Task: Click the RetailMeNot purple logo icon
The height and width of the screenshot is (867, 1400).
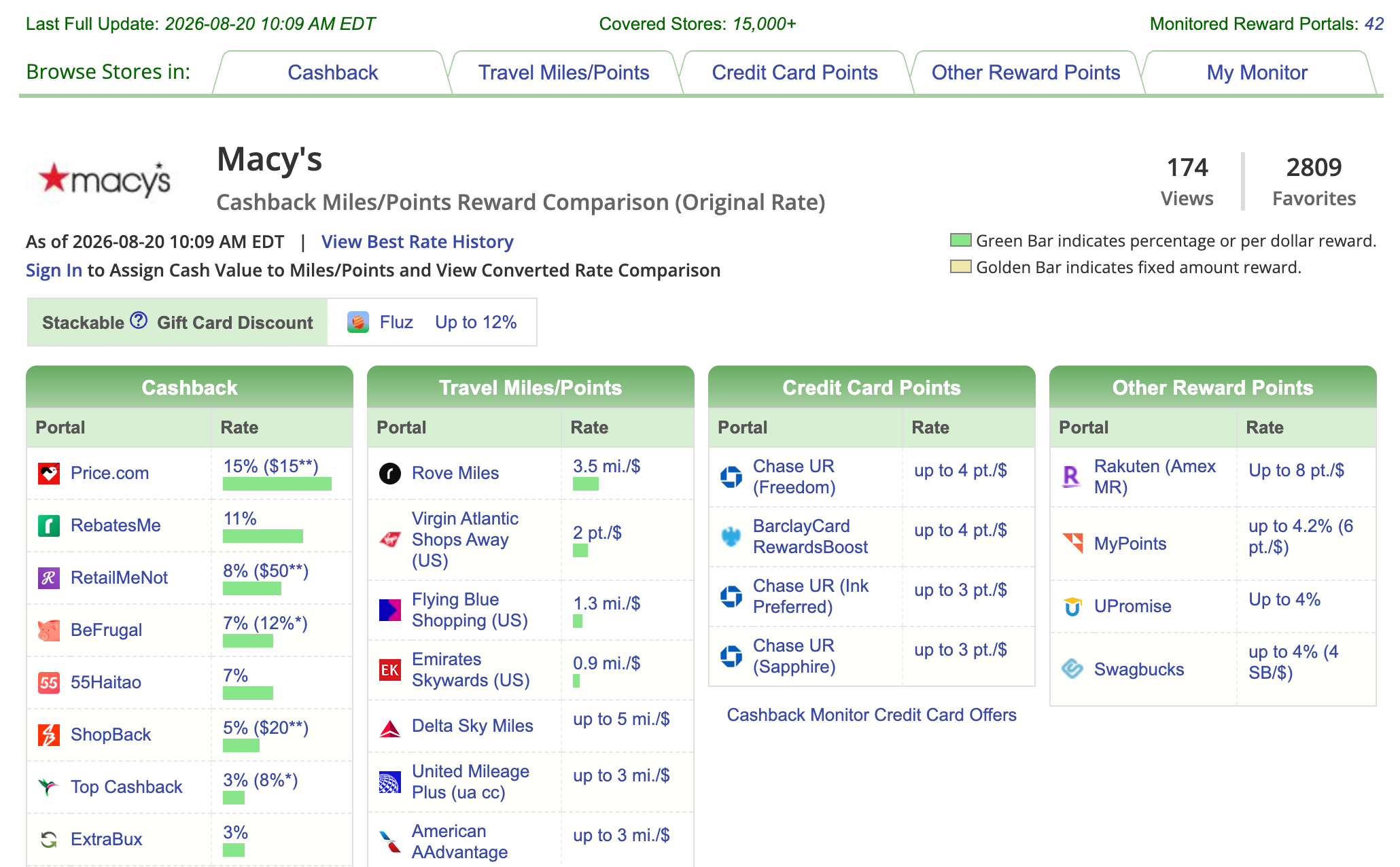Action: point(49,578)
